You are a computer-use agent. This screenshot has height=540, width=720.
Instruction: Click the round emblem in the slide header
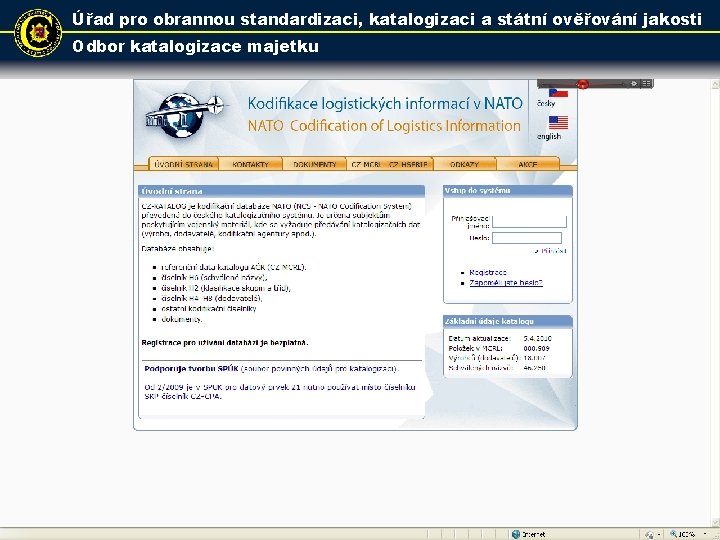tap(38, 32)
